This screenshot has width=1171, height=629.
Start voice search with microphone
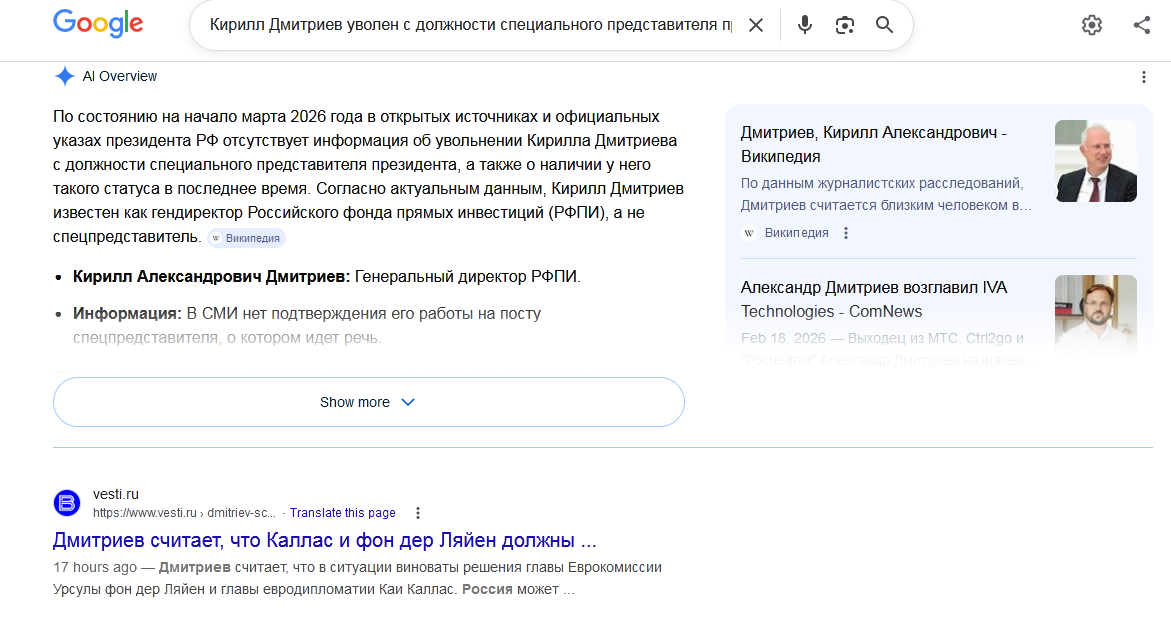tap(805, 25)
